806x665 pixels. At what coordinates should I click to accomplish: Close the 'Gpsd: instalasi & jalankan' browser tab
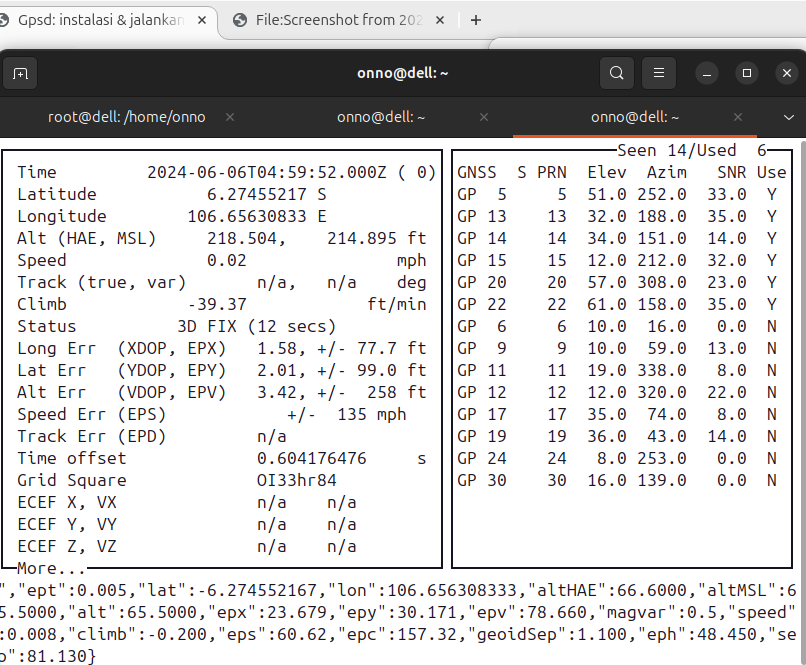tap(202, 20)
